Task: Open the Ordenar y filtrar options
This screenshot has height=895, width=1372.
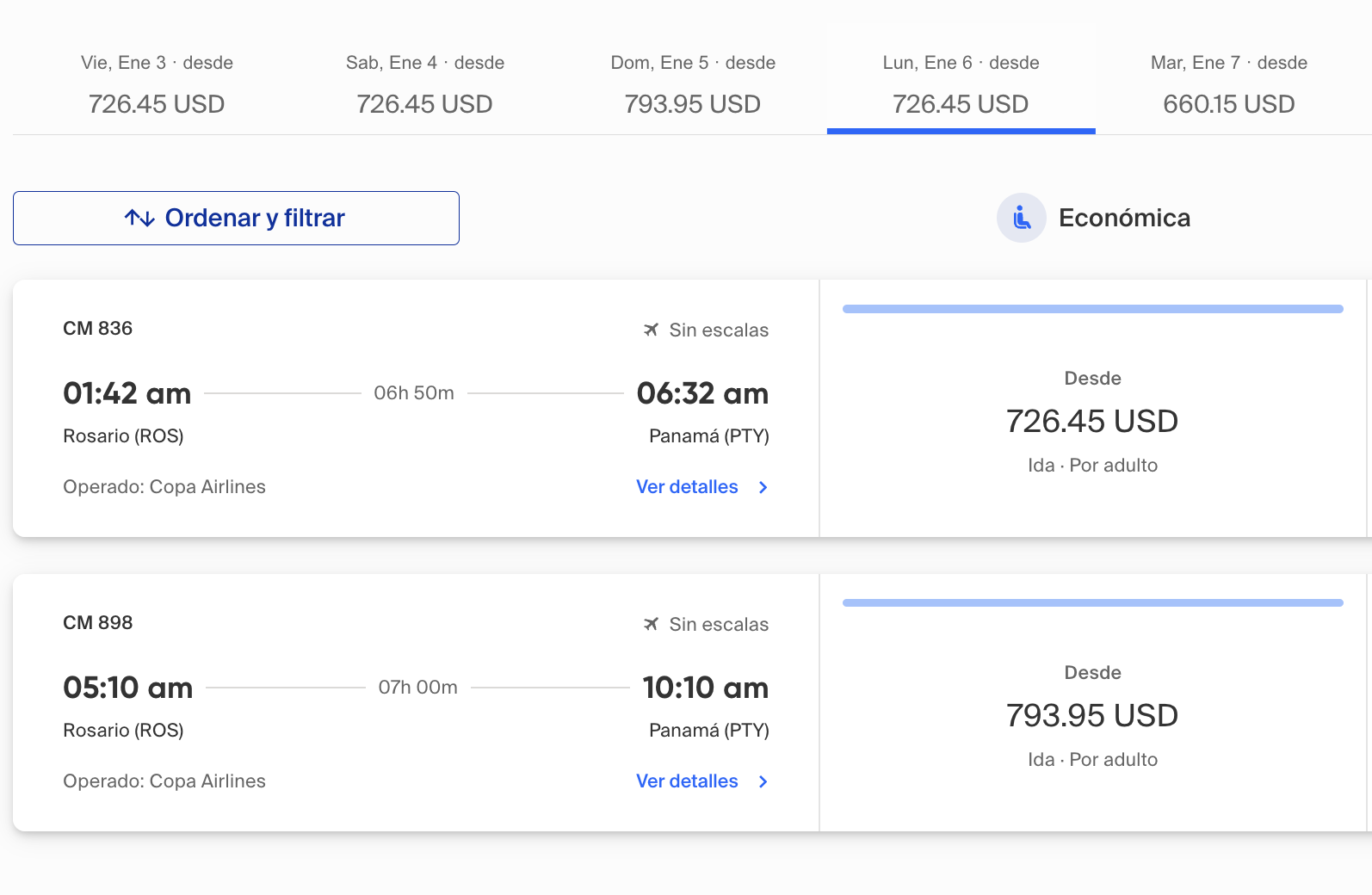Action: coord(236,219)
